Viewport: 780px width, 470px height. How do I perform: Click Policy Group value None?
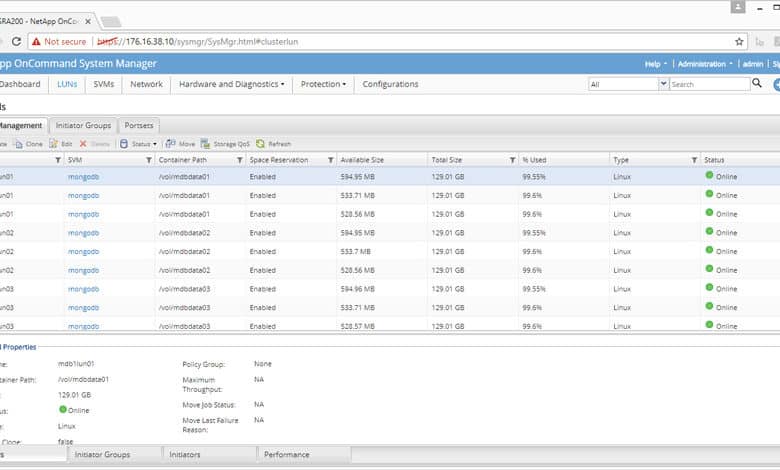point(263,364)
